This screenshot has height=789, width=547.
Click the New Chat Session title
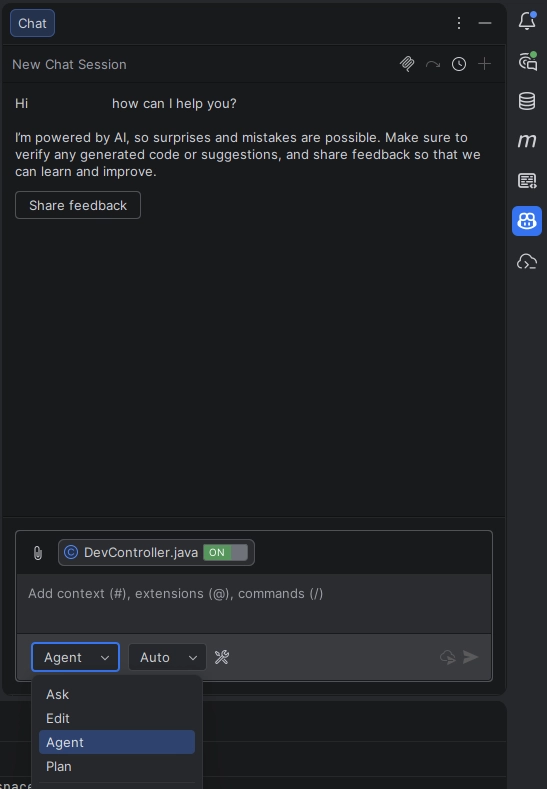pos(69,64)
